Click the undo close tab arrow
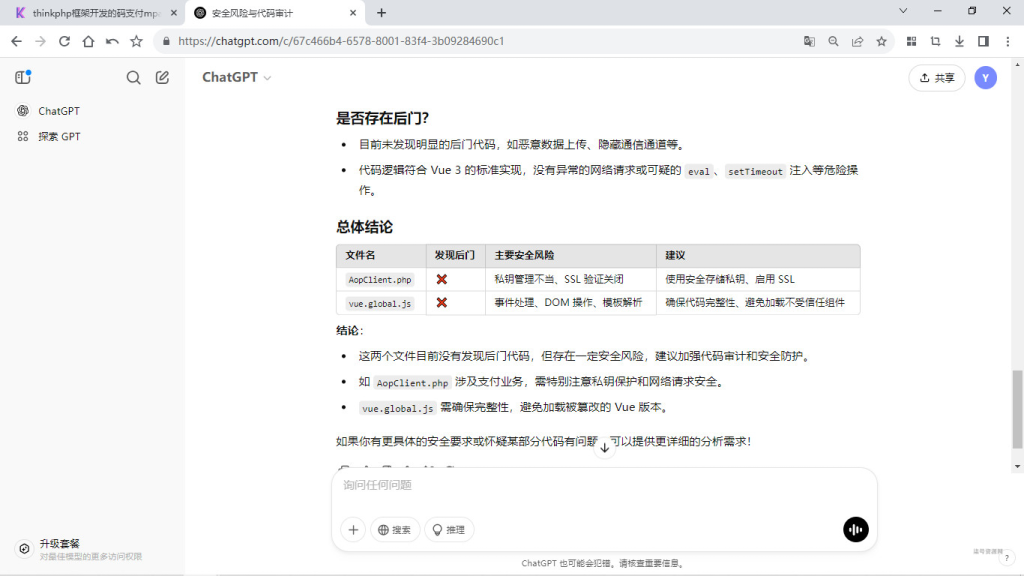 [112, 41]
